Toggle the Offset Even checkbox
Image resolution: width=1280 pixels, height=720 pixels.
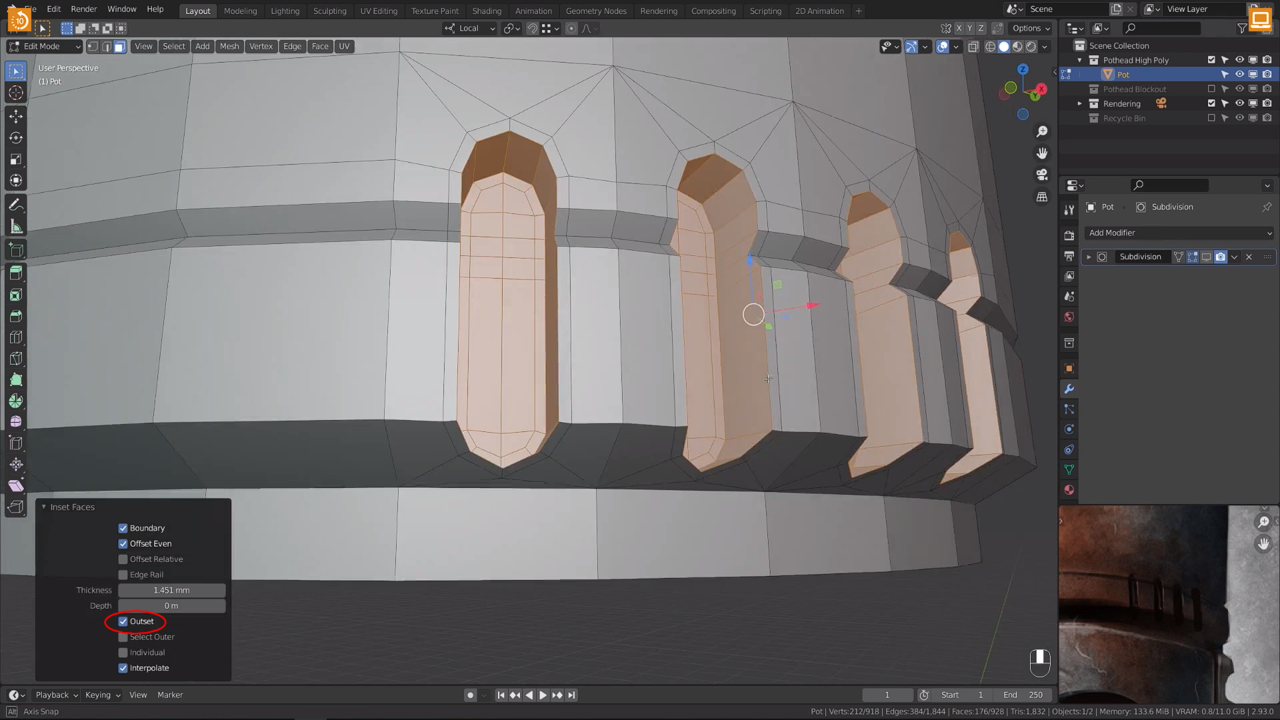click(x=123, y=543)
